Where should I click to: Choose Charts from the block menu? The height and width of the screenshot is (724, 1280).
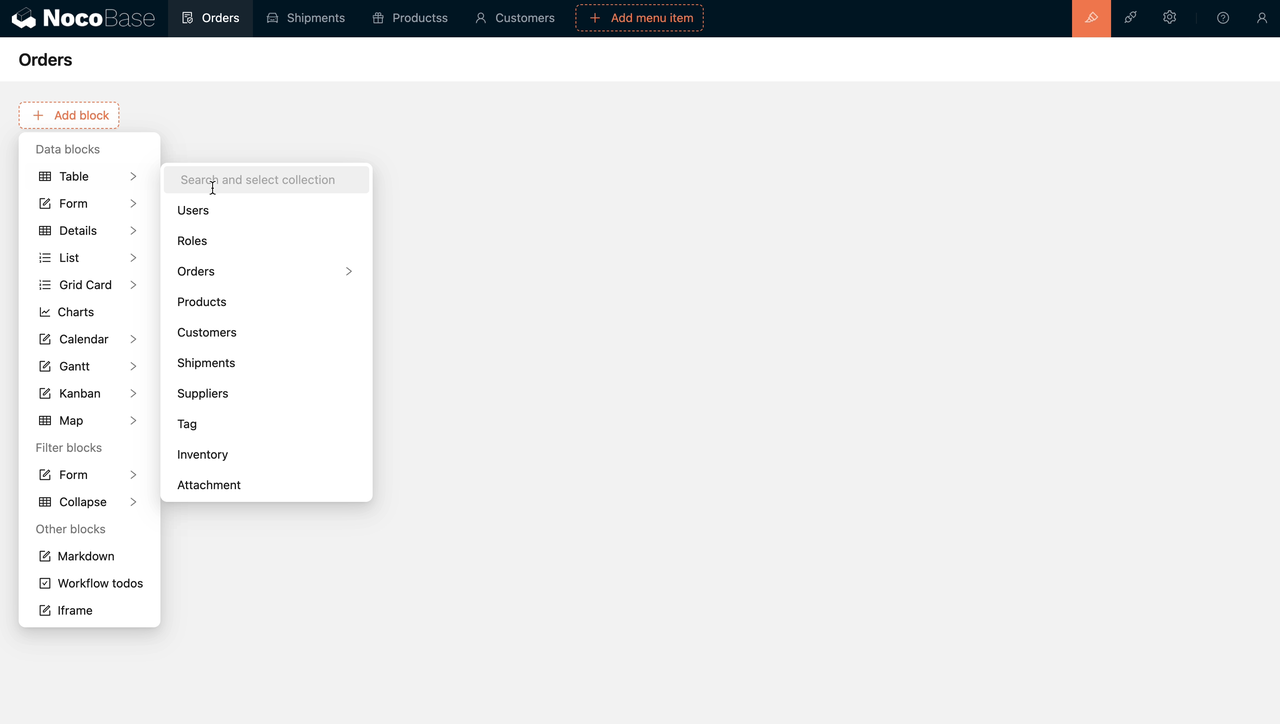click(89, 312)
